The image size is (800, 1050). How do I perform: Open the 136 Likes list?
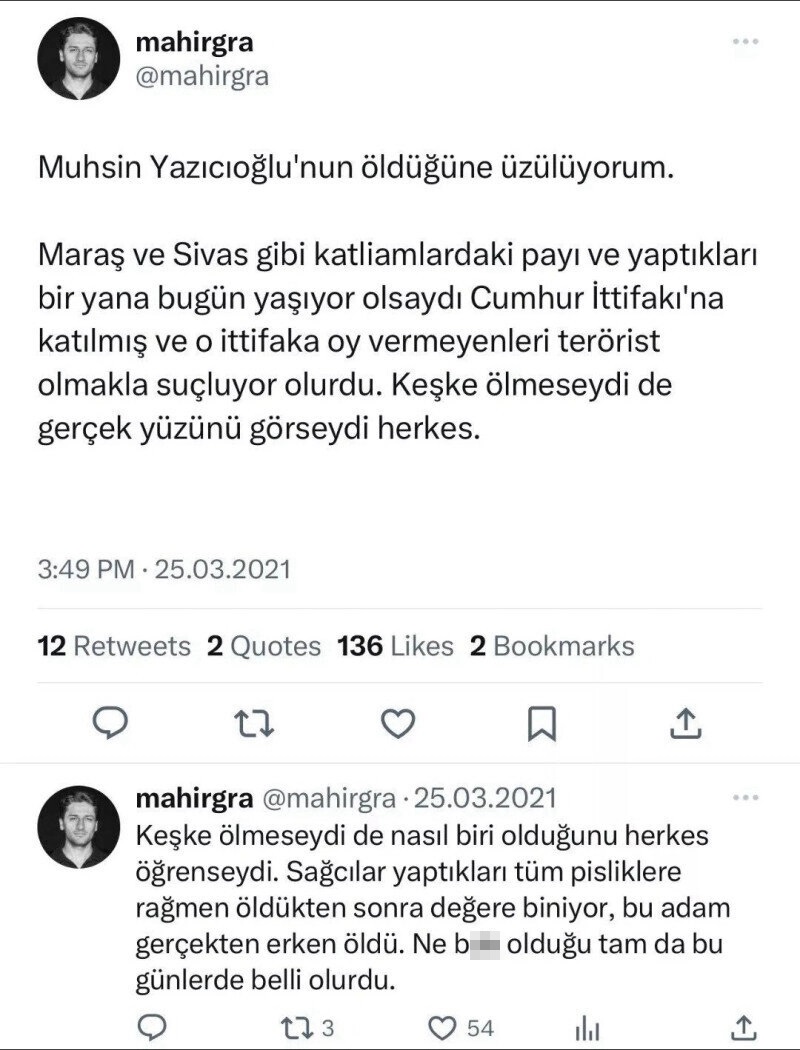pyautogui.click(x=395, y=646)
